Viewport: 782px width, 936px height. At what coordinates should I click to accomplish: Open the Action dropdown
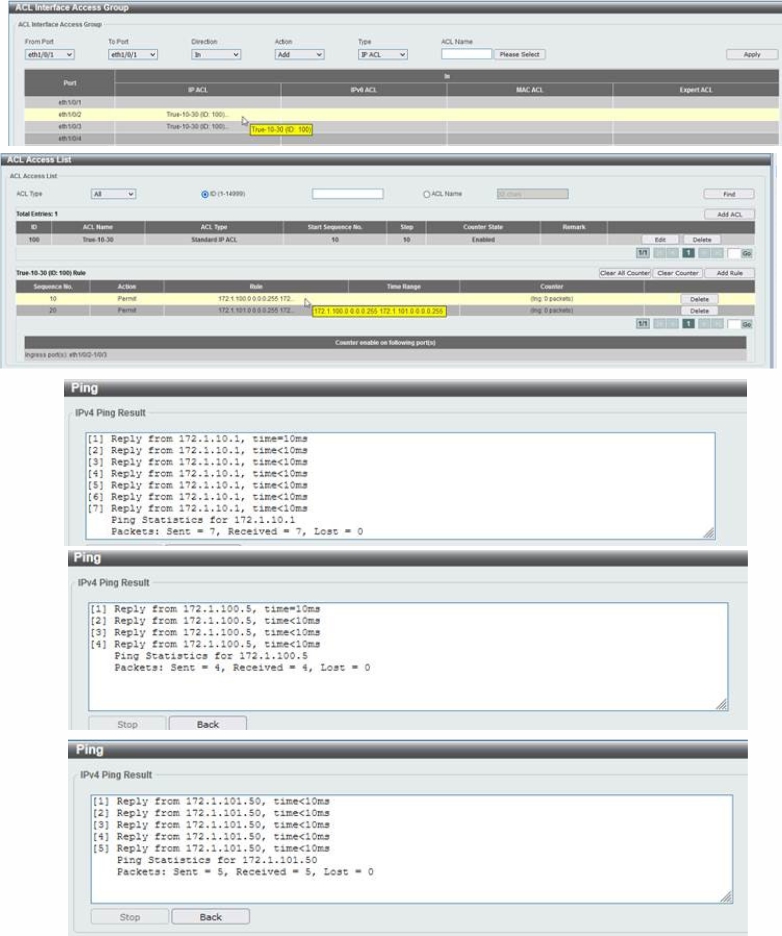click(300, 54)
